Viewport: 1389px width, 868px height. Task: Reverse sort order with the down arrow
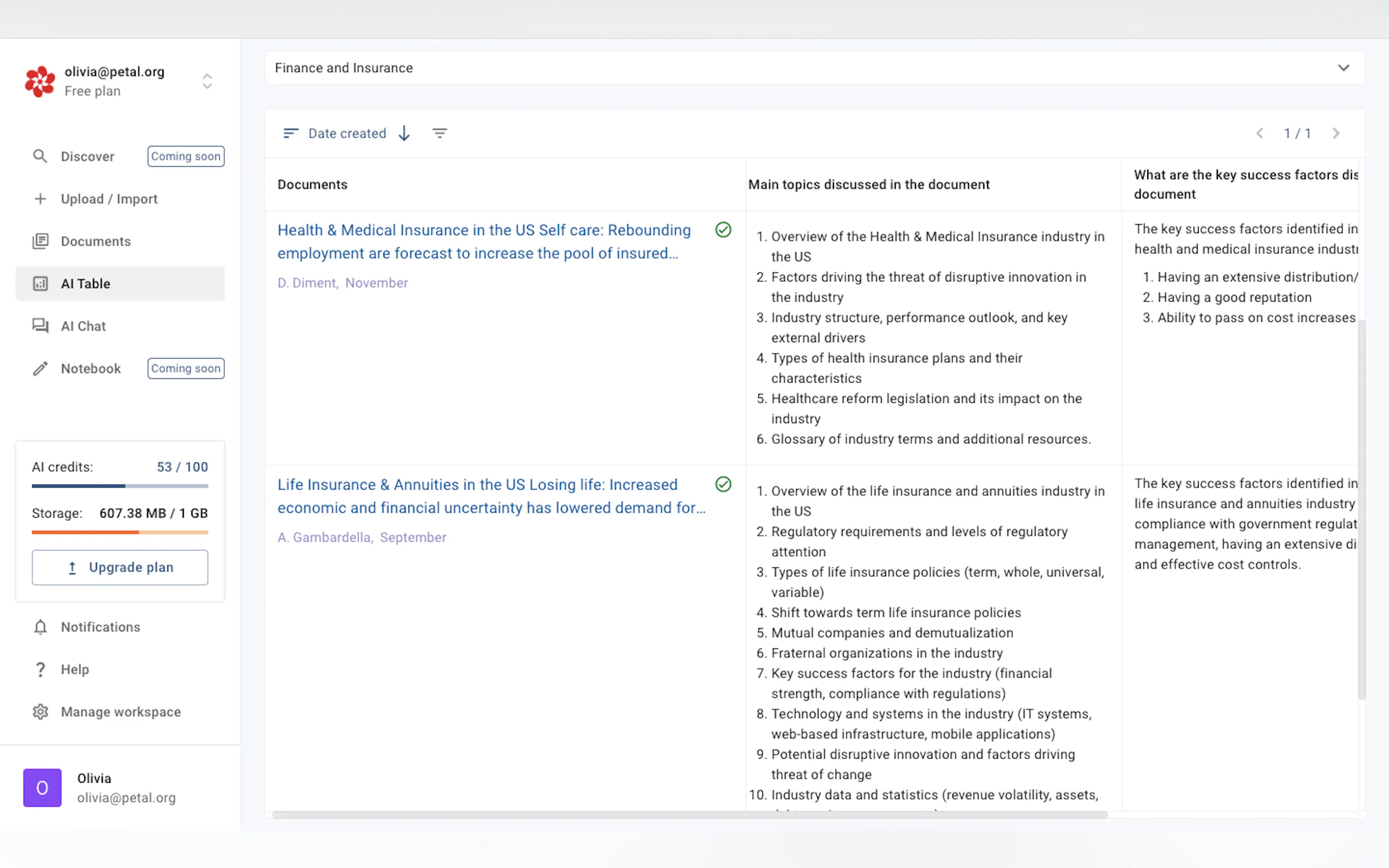point(404,133)
